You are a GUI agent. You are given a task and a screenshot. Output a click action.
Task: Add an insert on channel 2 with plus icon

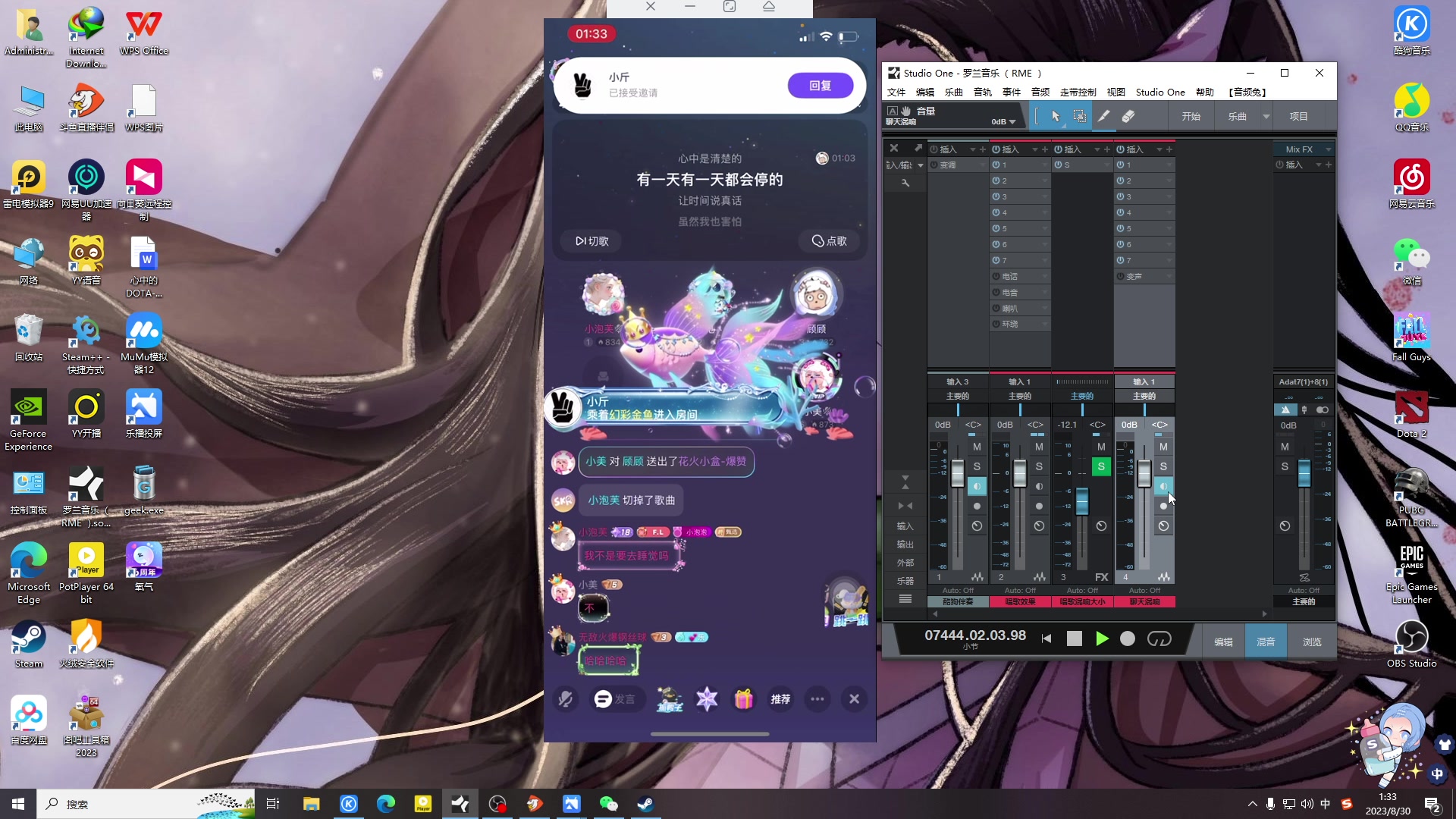tap(1045, 149)
